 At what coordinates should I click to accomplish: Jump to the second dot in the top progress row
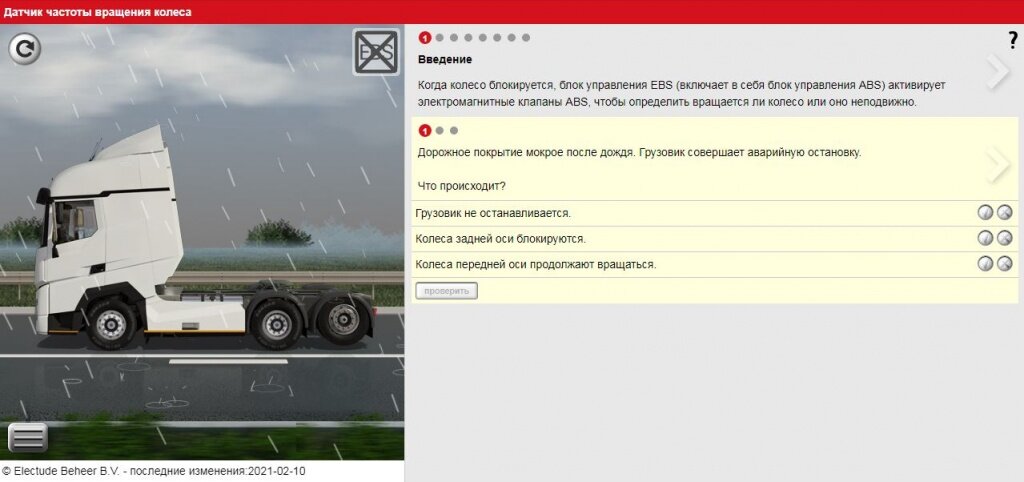440,38
